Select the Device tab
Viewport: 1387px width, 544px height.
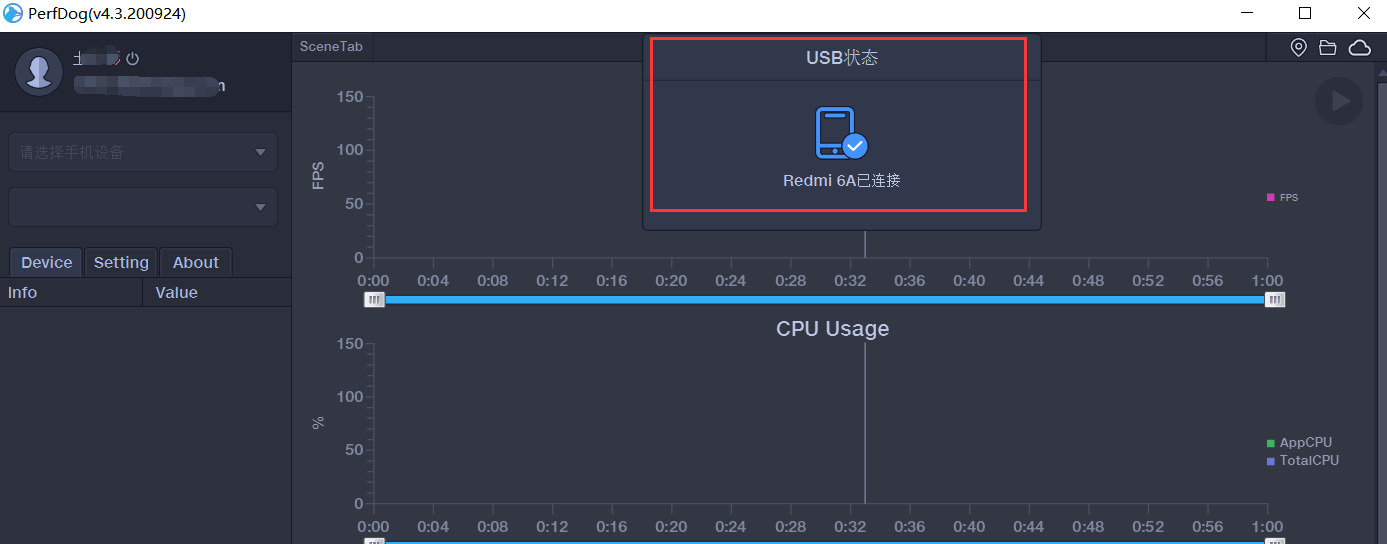(46, 262)
